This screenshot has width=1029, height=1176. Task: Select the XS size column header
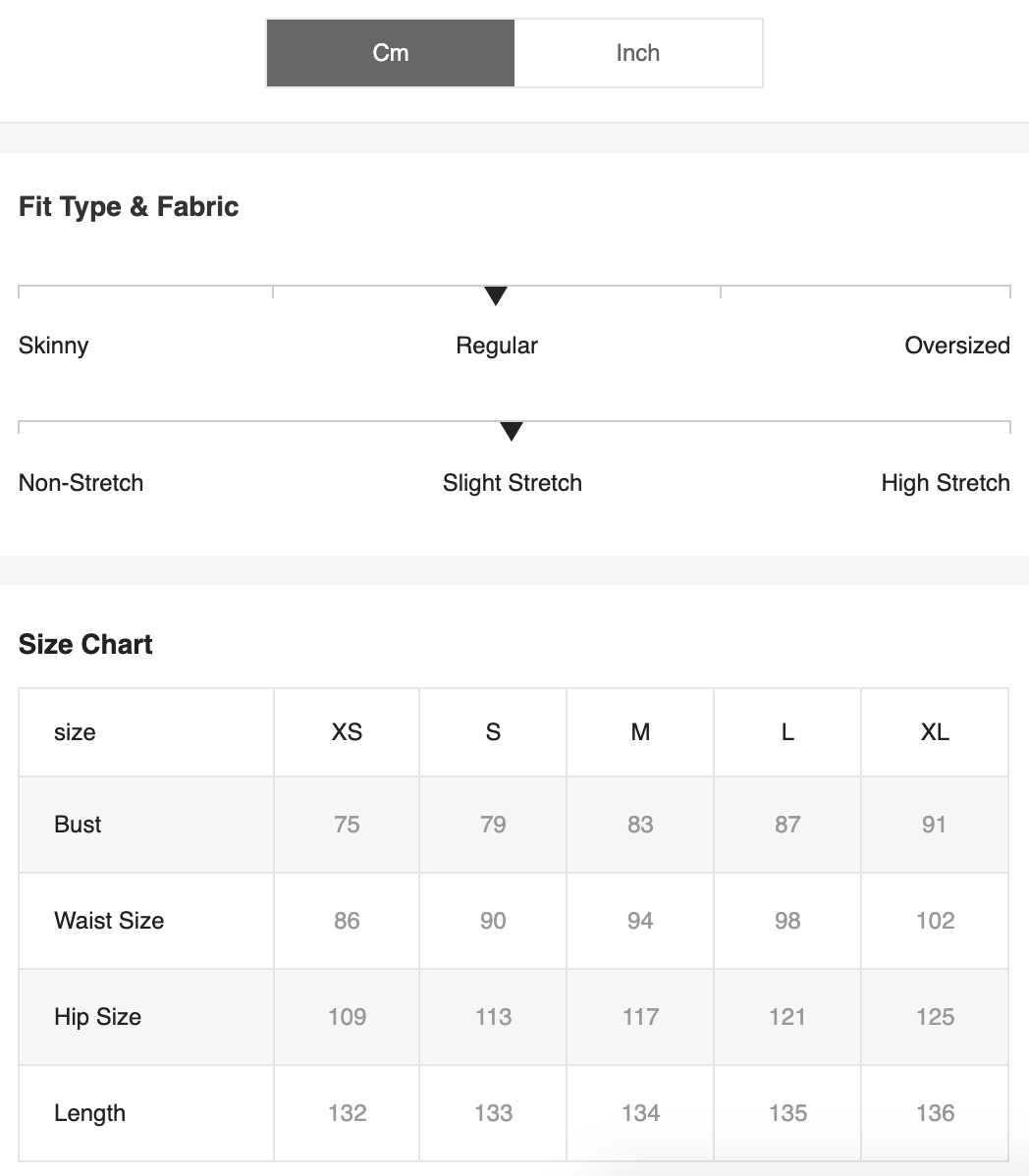[347, 732]
